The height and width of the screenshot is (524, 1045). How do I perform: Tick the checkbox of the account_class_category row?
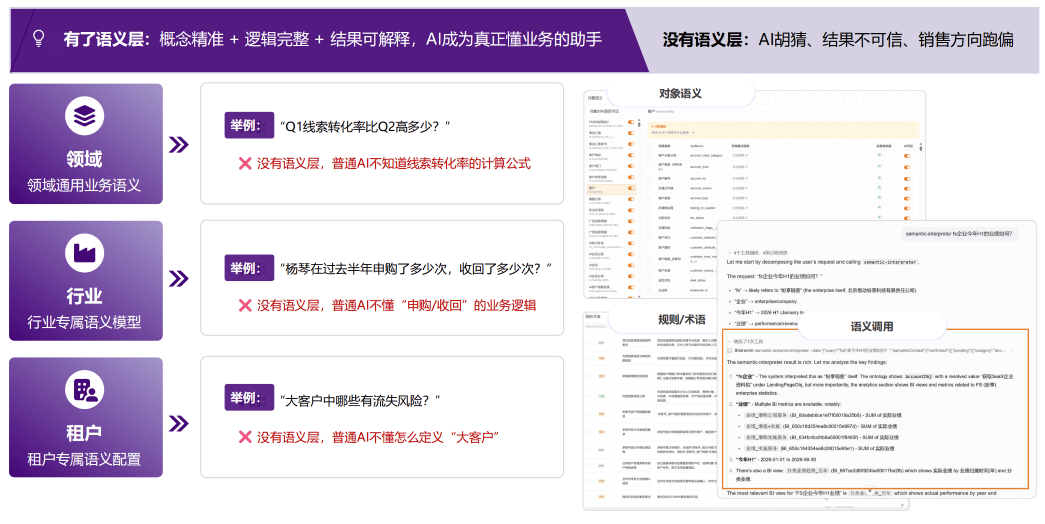coord(649,155)
